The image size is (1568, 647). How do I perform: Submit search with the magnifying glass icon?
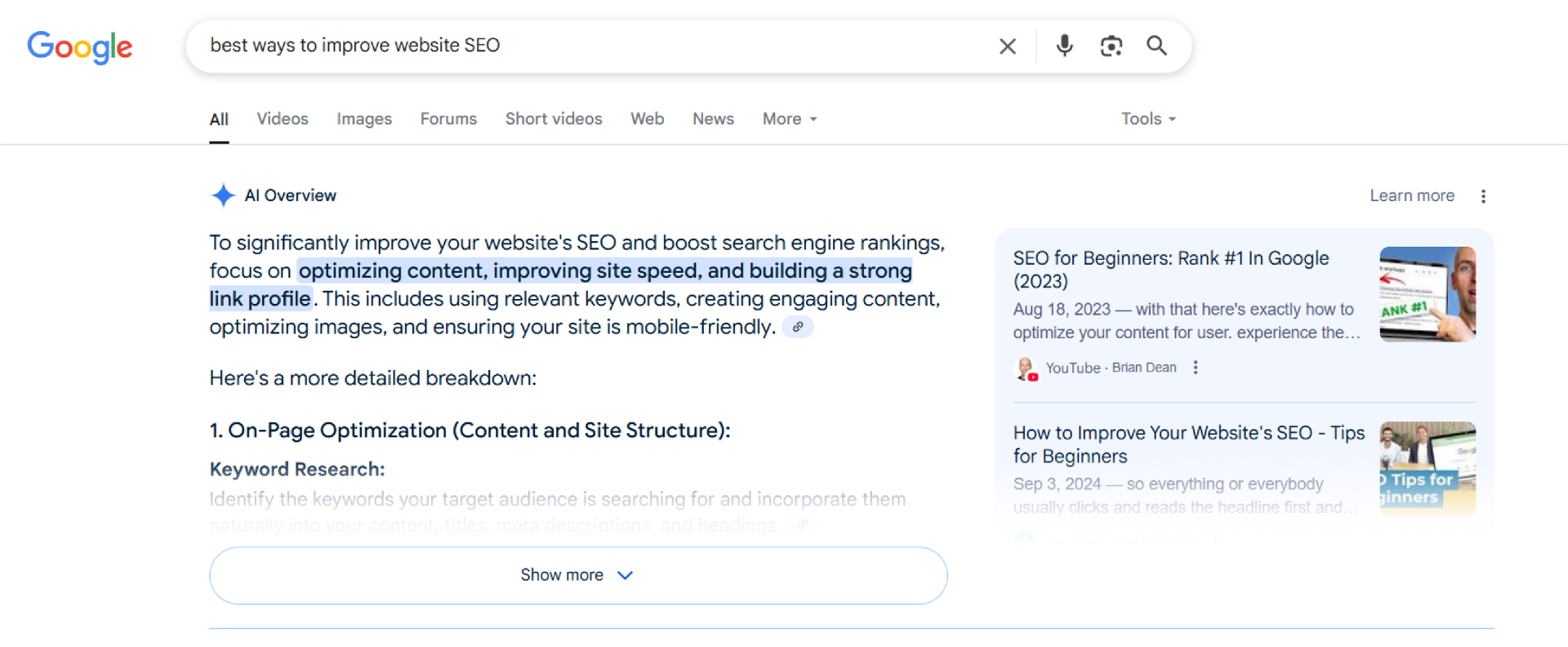click(1156, 46)
